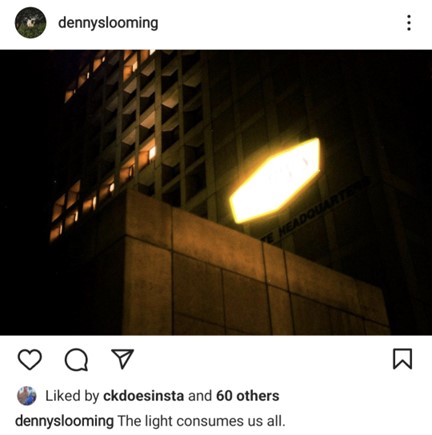
Task: Click dennyslooming username in the caption
Action: pyautogui.click(x=64, y=421)
